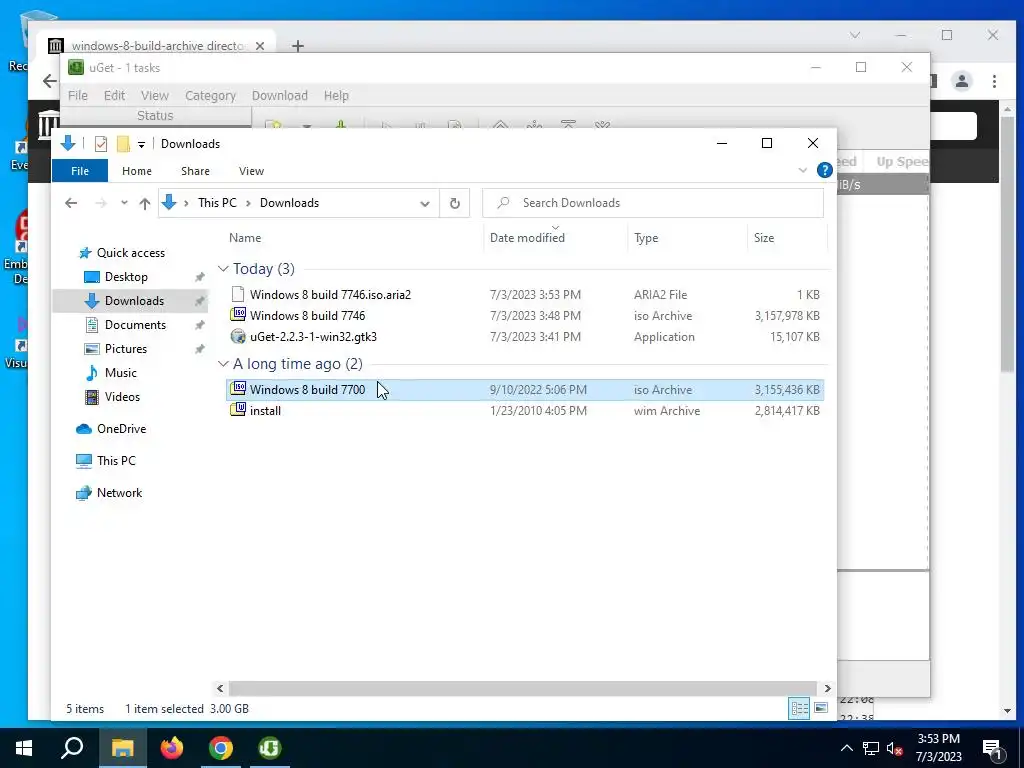Image resolution: width=1024 pixels, height=768 pixels.
Task: Collapse the A long time ago group
Action: coord(223,364)
